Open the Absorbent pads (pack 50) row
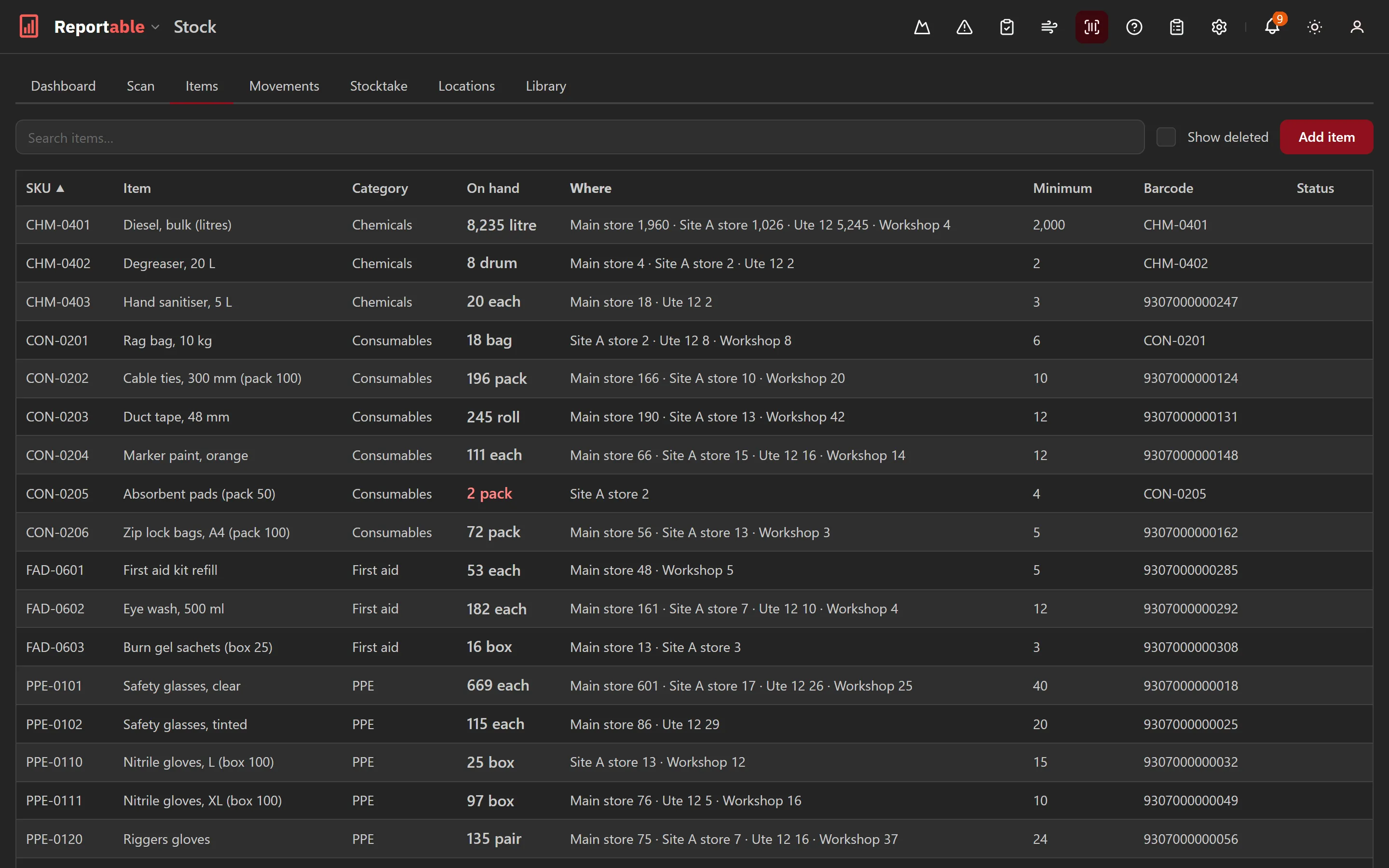This screenshot has height=868, width=1389. click(x=694, y=494)
